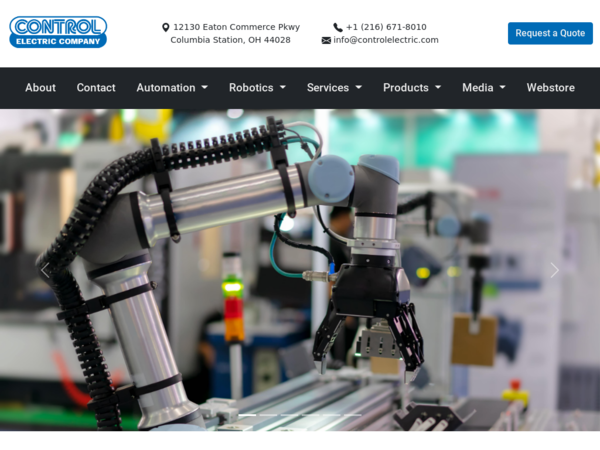Image resolution: width=600 pixels, height=450 pixels.
Task: Click the phone handset icon
Action: point(338,27)
